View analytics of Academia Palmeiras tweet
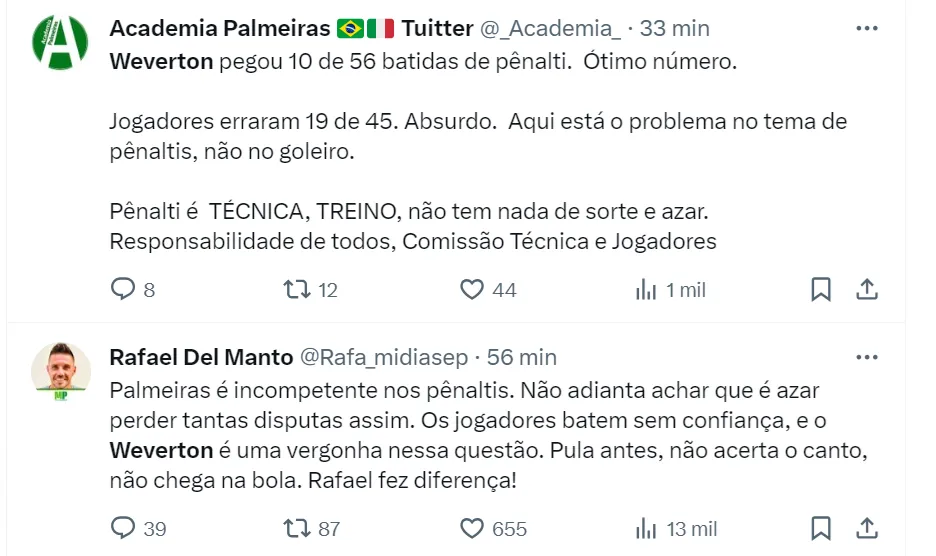The height and width of the screenshot is (556, 936). point(646,290)
